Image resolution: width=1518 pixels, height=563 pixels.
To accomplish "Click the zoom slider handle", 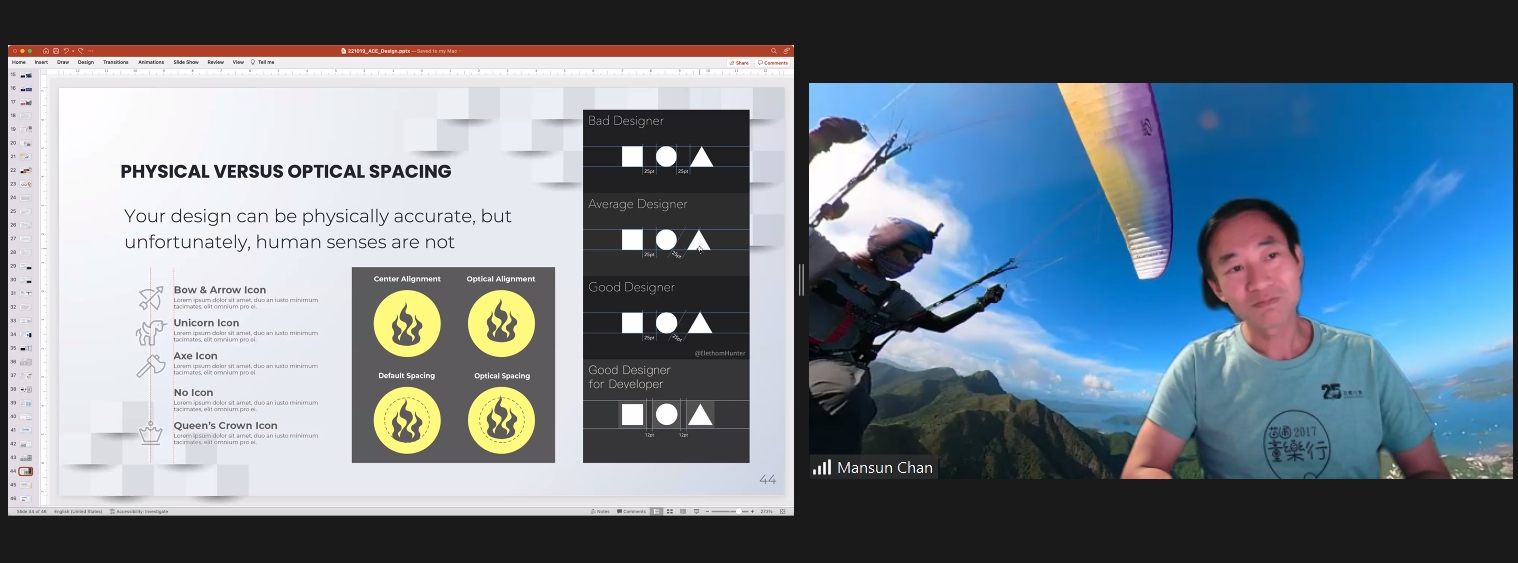I will tap(738, 511).
